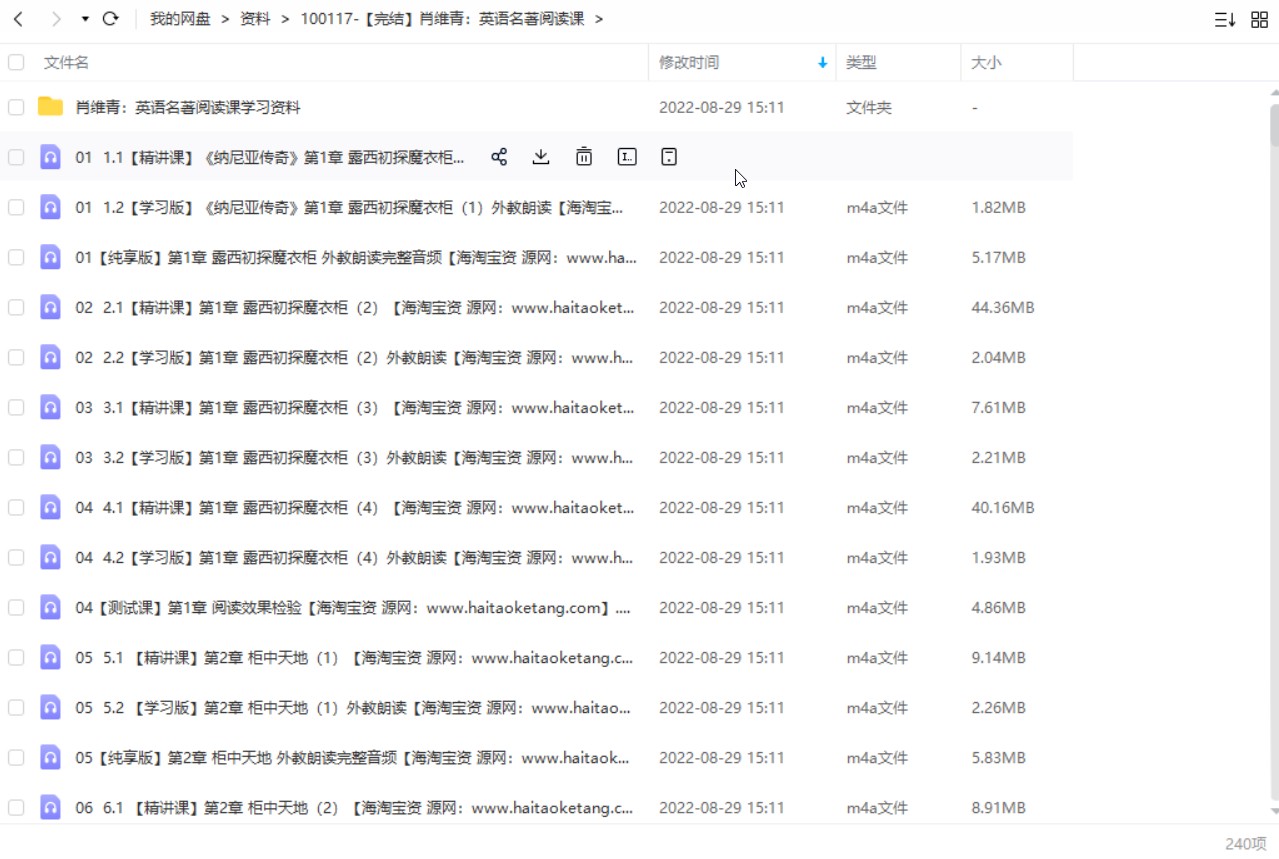Check the box for 04 测试课 file
This screenshot has width=1279, height=859.
[x=16, y=607]
